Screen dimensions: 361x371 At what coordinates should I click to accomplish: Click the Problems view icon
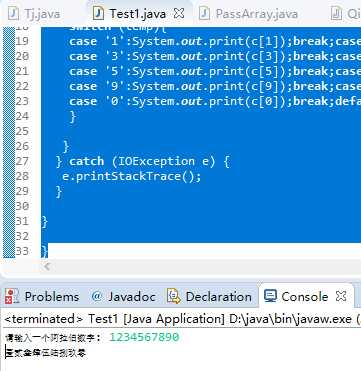[x=12, y=296]
